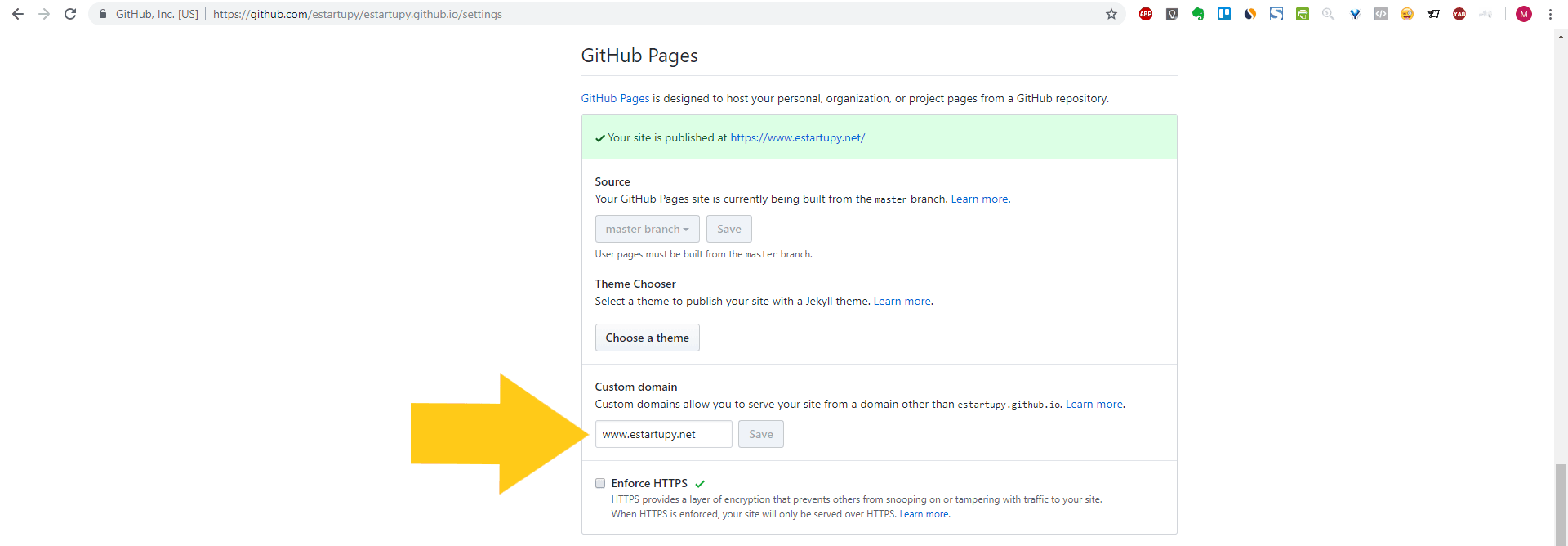Go back to the previous page
Image resolution: width=1568 pixels, height=546 pixels.
tap(18, 14)
